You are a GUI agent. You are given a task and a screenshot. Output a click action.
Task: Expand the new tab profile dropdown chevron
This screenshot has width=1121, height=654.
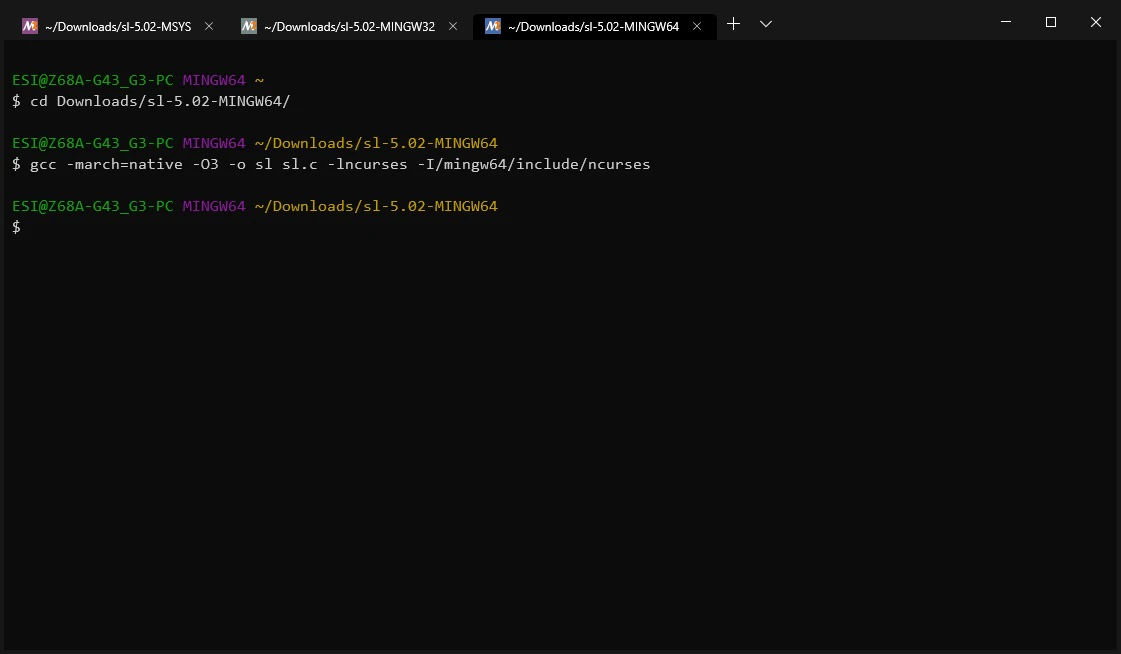(x=766, y=24)
